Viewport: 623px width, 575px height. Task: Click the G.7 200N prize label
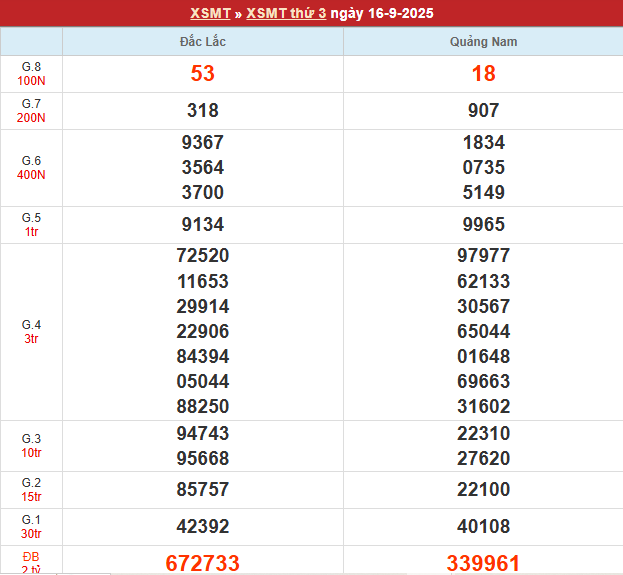pos(31,111)
